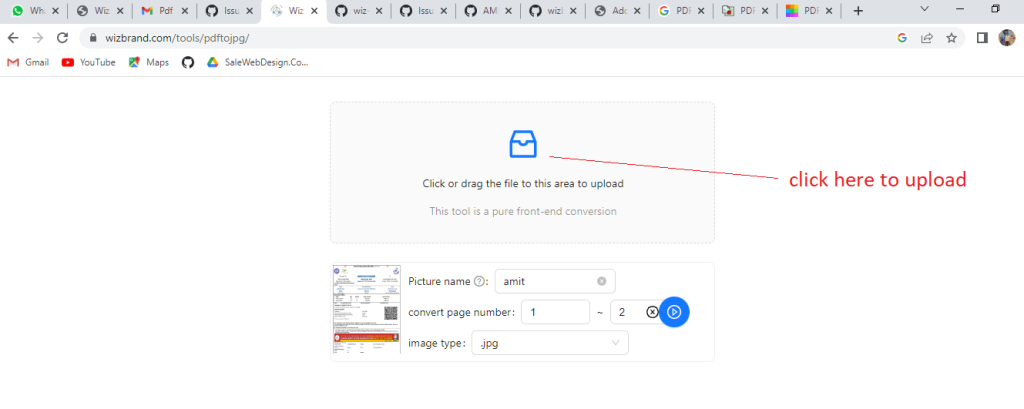Bookmark this page with the star icon
Viewport: 1024px width, 409px height.
pos(952,38)
